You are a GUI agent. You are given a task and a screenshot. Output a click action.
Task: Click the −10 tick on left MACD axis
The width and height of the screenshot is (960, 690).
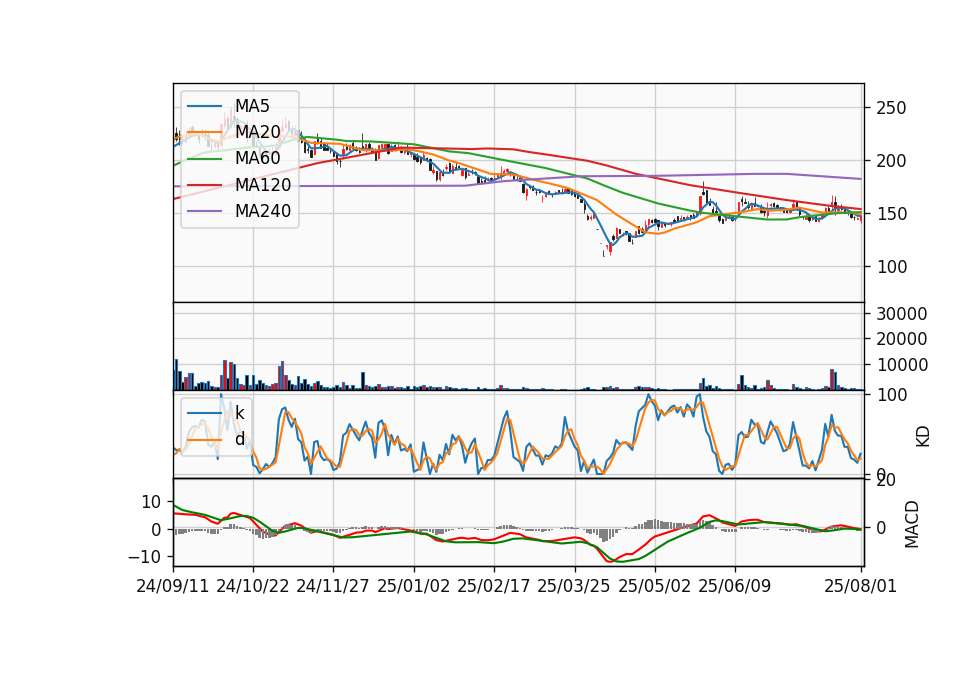(144, 557)
